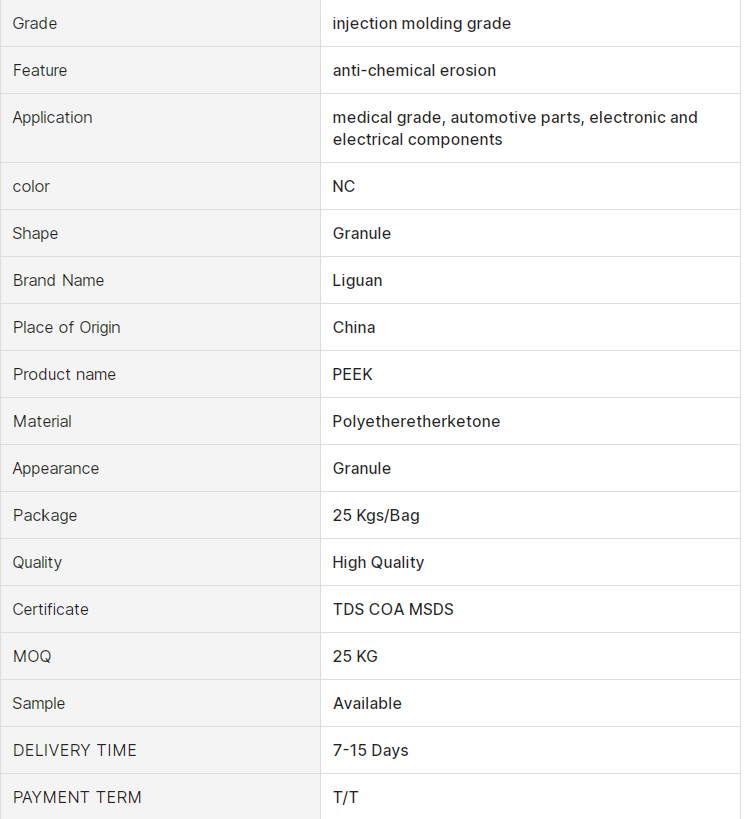Click the 'High Quality' value cell
This screenshot has height=819, width=745.
click(x=378, y=562)
